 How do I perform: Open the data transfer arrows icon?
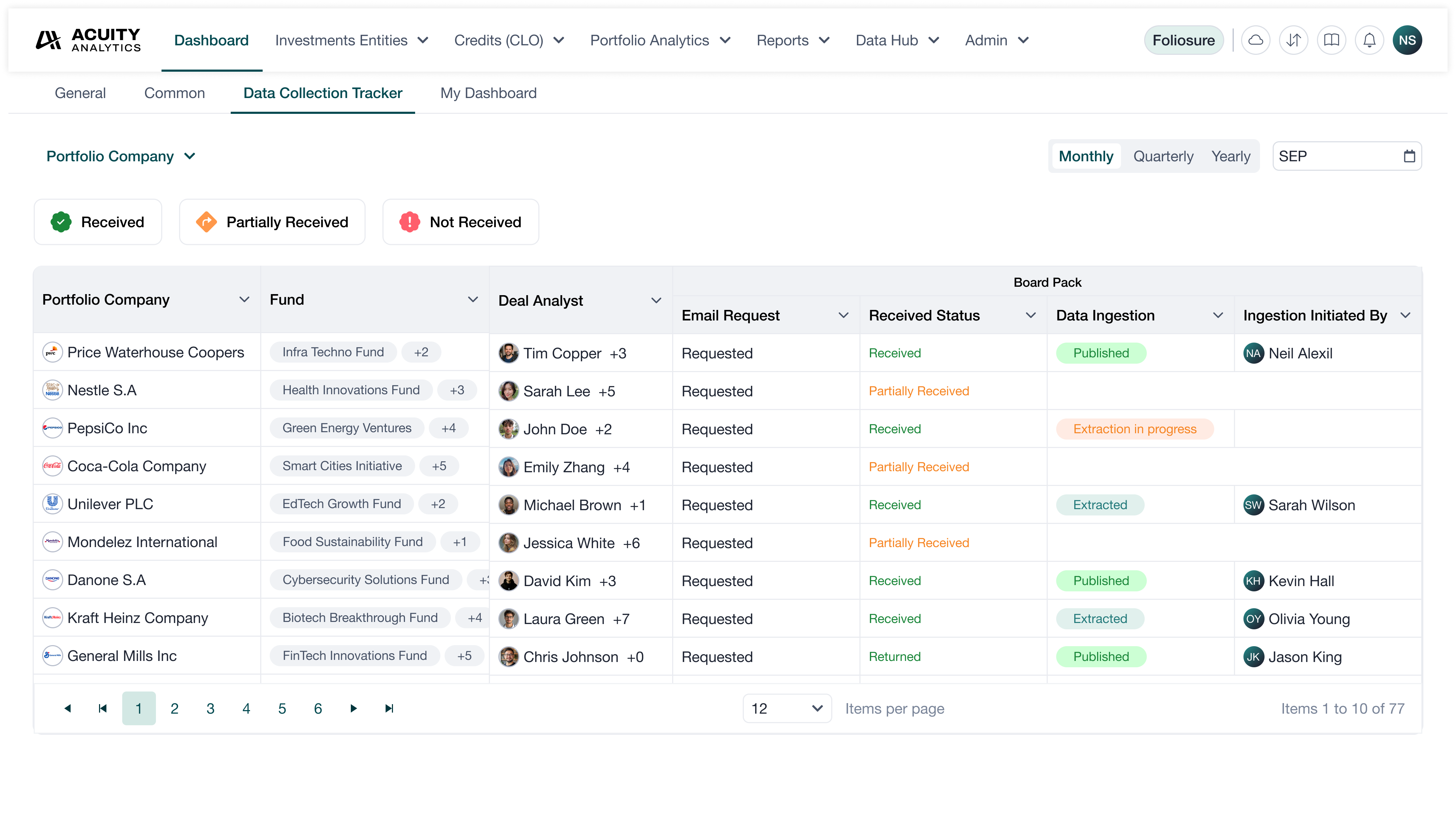click(1293, 40)
